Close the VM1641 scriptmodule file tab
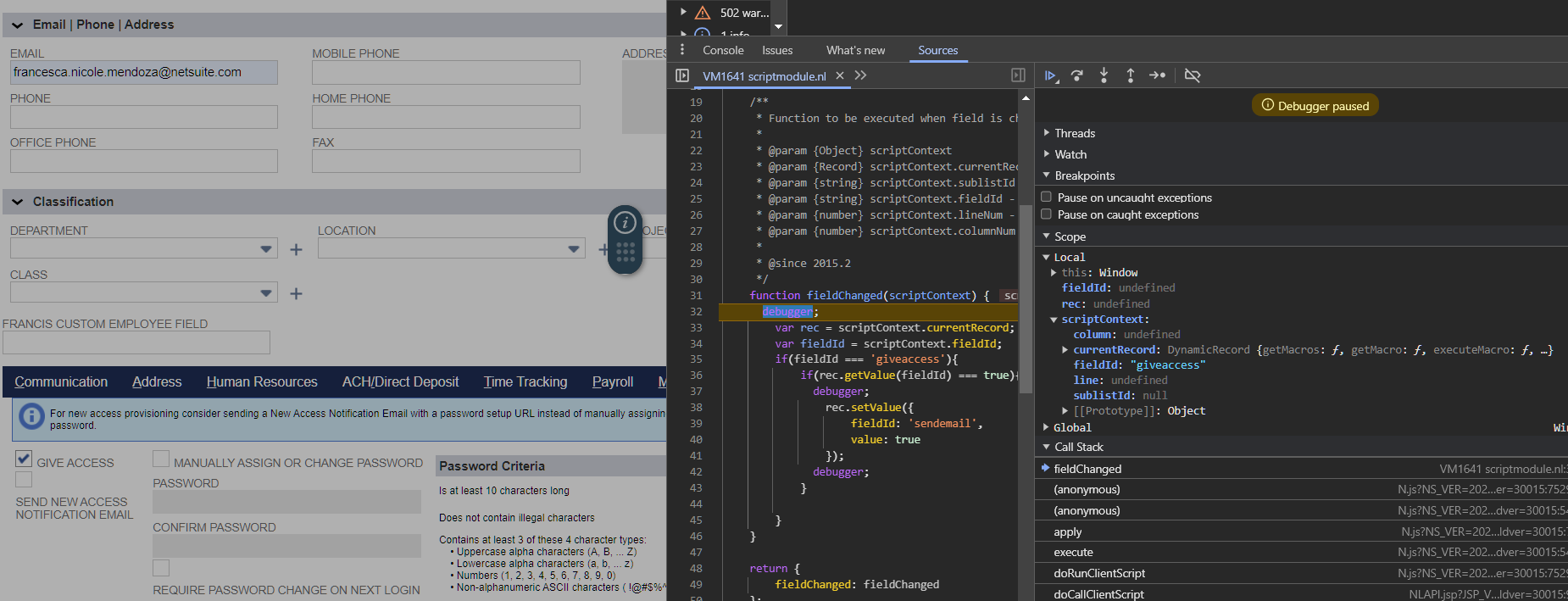The height and width of the screenshot is (601, 1568). pyautogui.click(x=840, y=75)
